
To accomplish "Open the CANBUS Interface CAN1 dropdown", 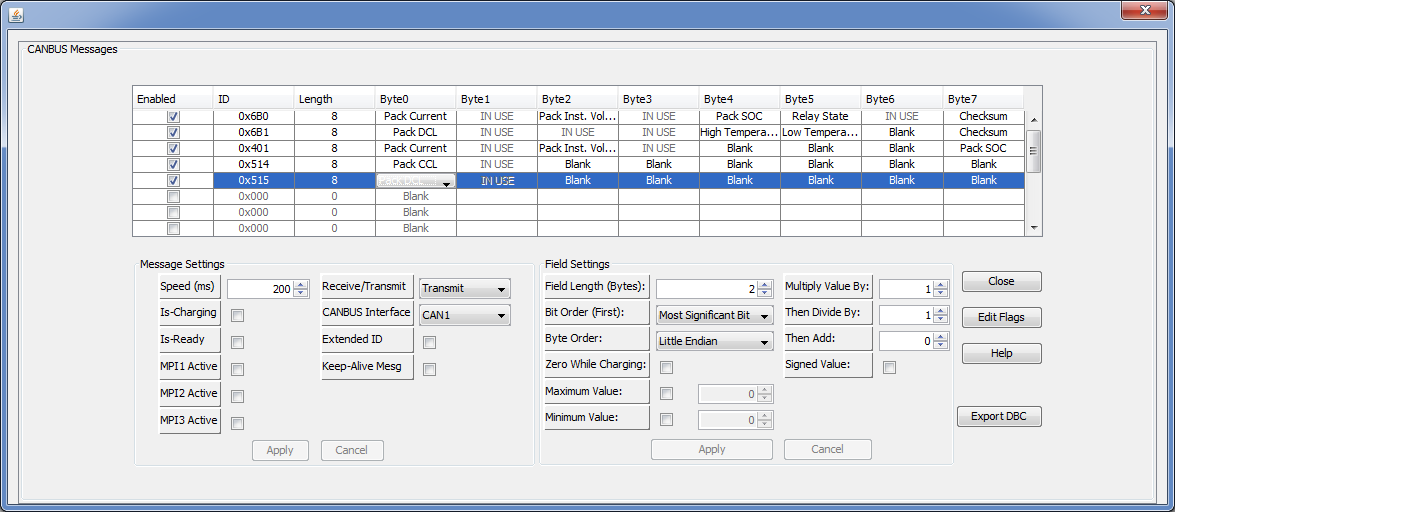I will pyautogui.click(x=464, y=316).
